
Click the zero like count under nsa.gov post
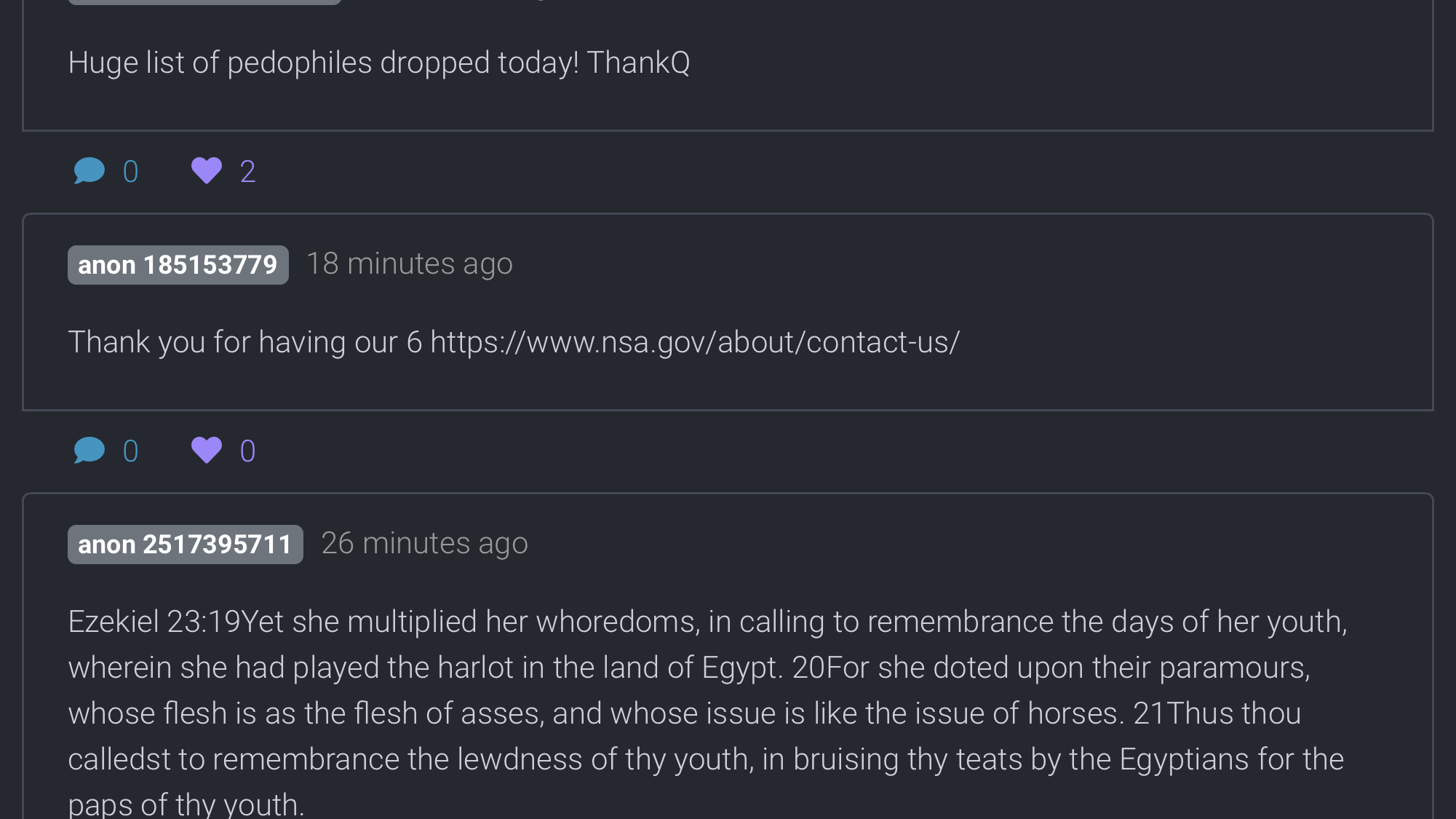point(247,451)
